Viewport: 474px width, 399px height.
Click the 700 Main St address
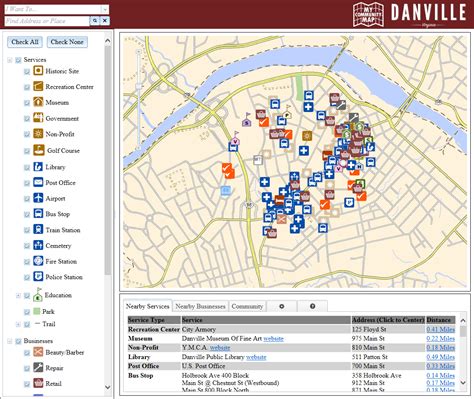[368, 366]
